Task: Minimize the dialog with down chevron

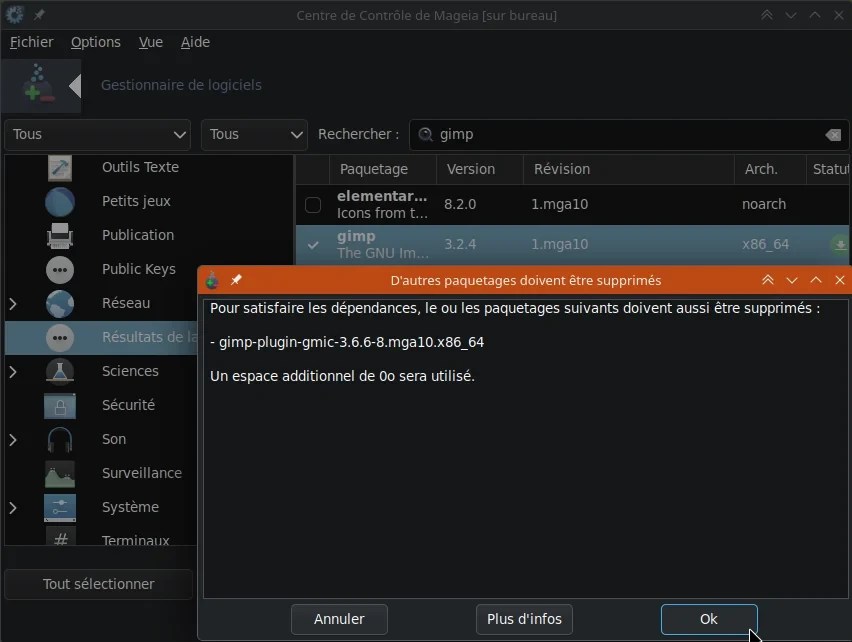Action: click(792, 280)
